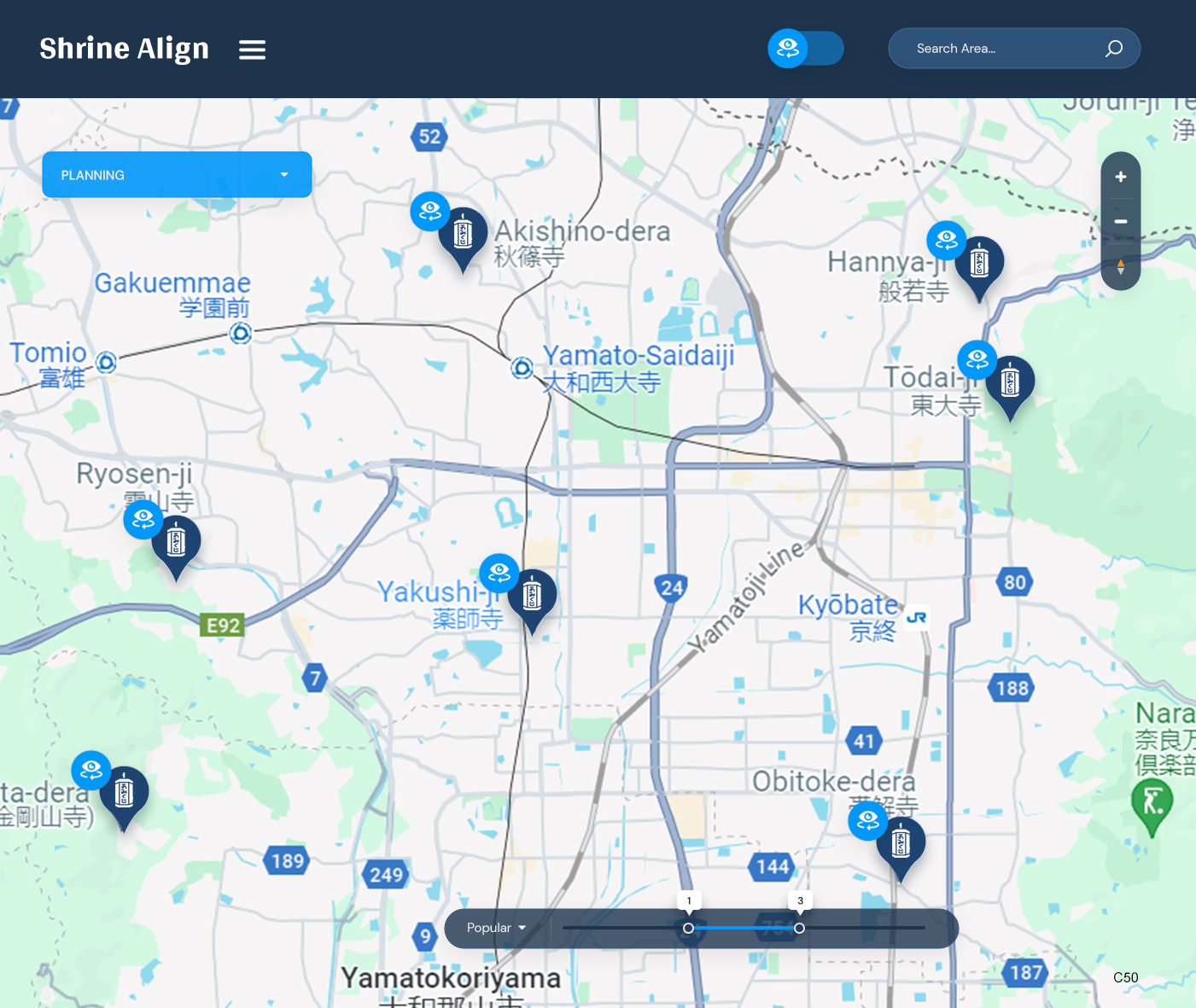Viewport: 1196px width, 1008px height.
Task: Click the Yamato-Saidaiji label text
Action: click(x=639, y=355)
